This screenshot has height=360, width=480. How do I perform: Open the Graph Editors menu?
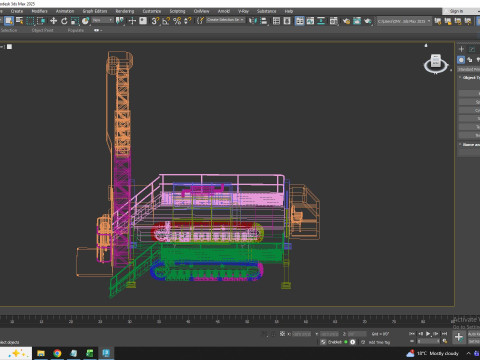tap(95, 11)
